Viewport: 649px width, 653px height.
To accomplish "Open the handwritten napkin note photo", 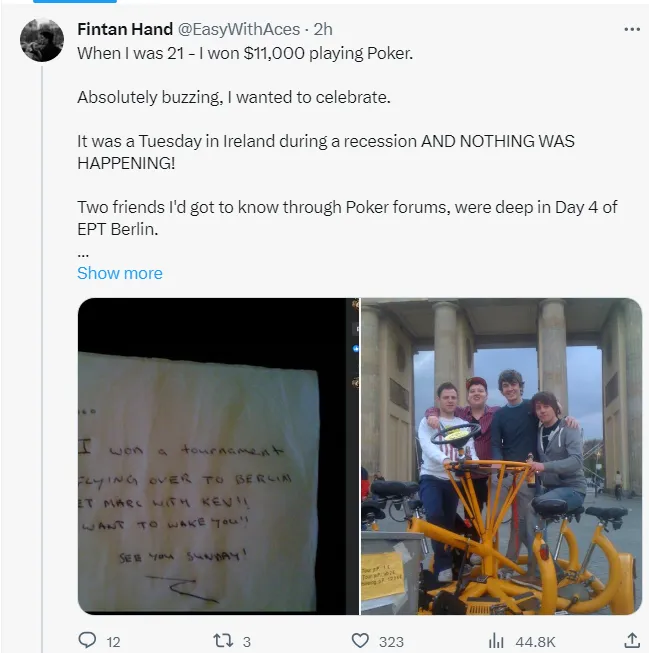I will [x=218, y=456].
